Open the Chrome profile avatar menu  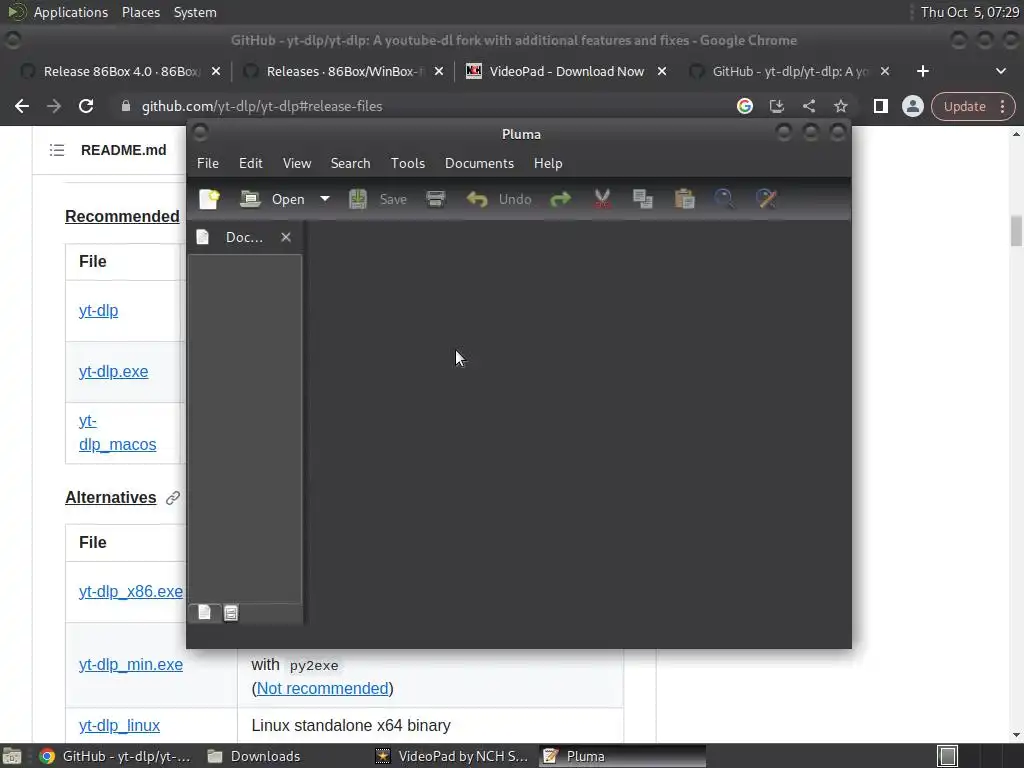pos(912,106)
